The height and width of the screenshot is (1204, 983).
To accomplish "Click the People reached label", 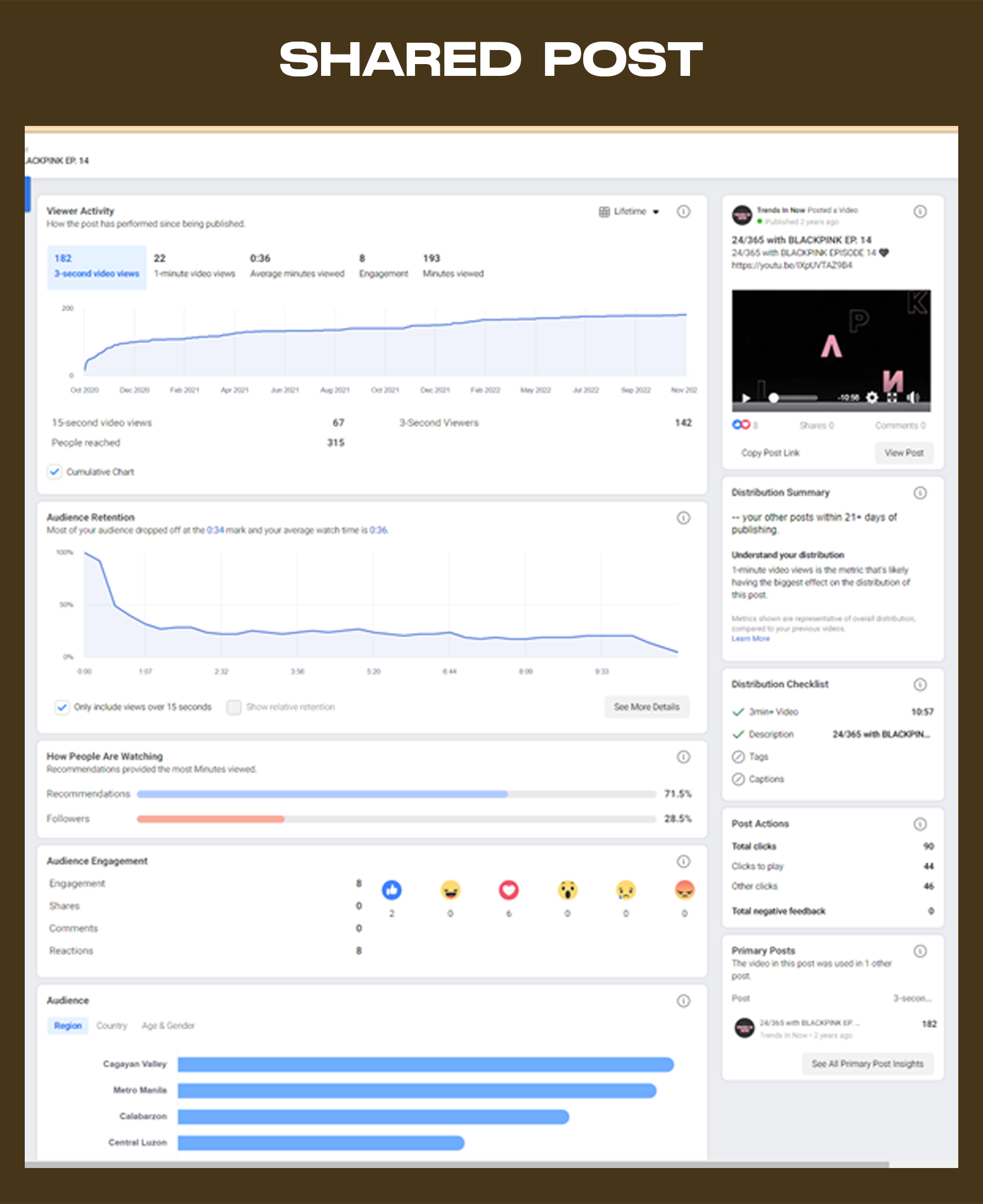I will coord(86,443).
